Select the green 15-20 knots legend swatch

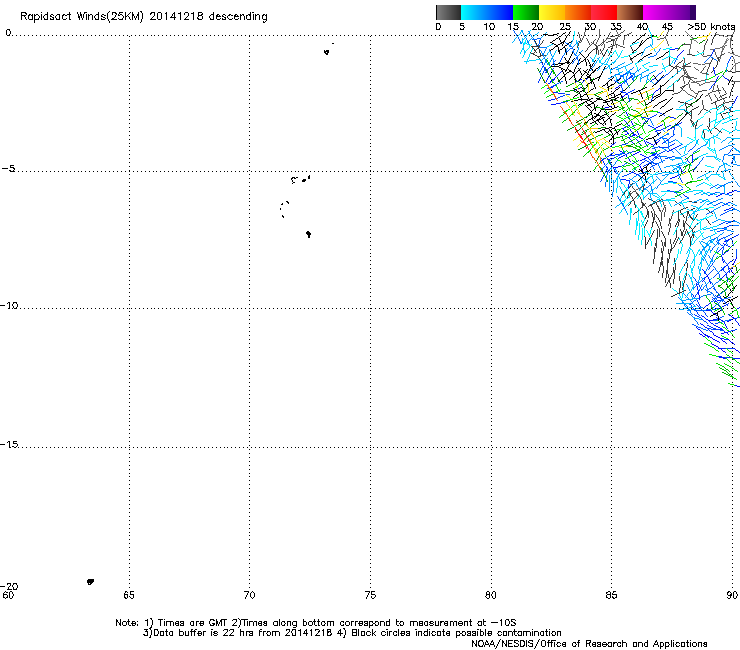click(526, 12)
